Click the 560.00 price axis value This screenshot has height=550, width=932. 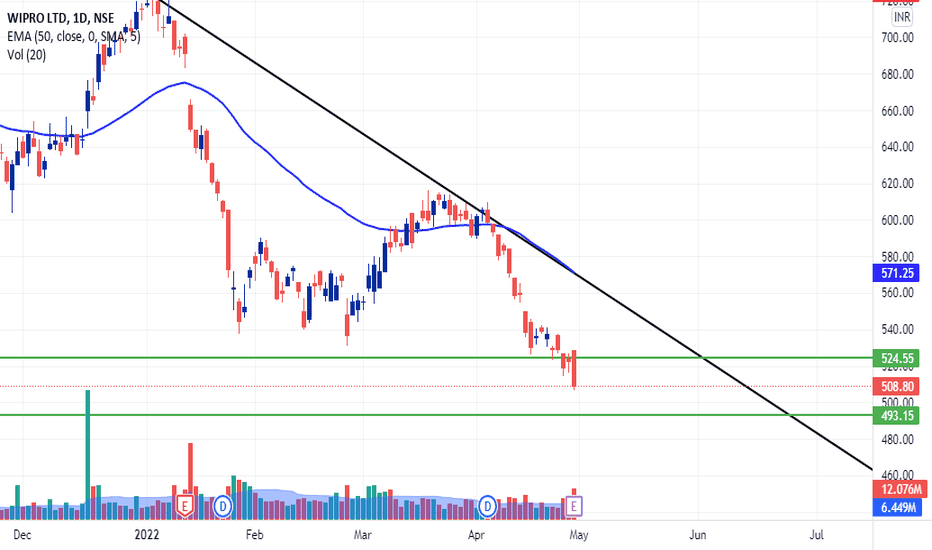click(x=897, y=293)
